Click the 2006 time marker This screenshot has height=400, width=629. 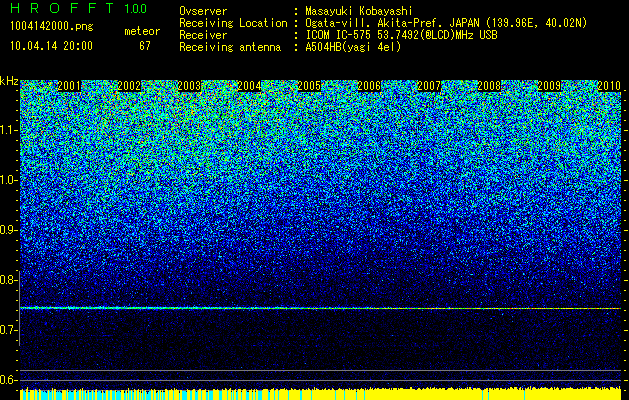369,86
